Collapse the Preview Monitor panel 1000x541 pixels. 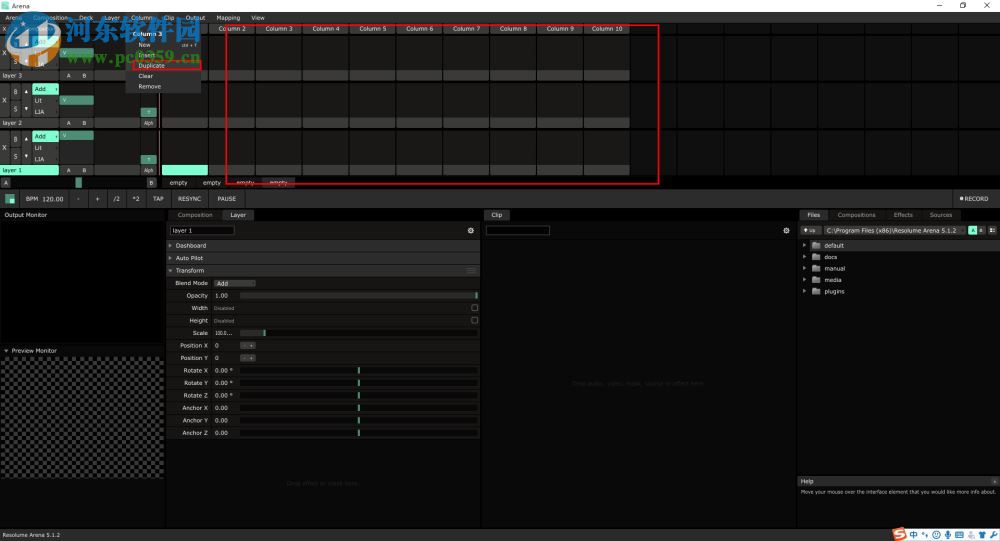pyautogui.click(x=6, y=351)
